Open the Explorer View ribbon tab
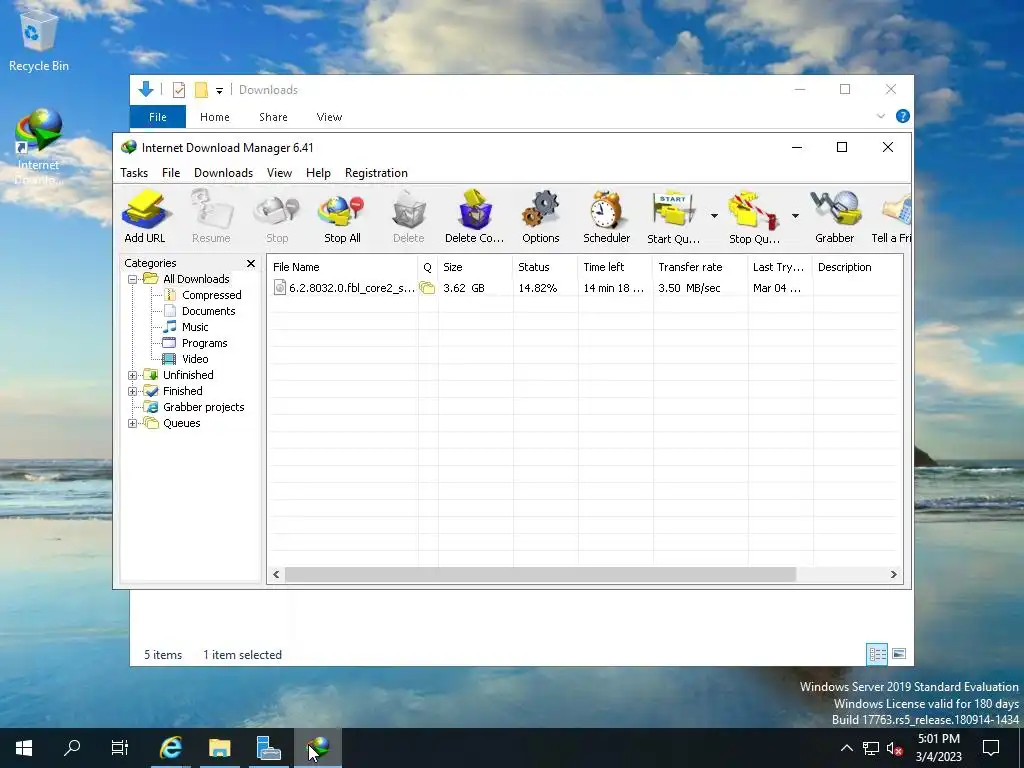 (329, 117)
